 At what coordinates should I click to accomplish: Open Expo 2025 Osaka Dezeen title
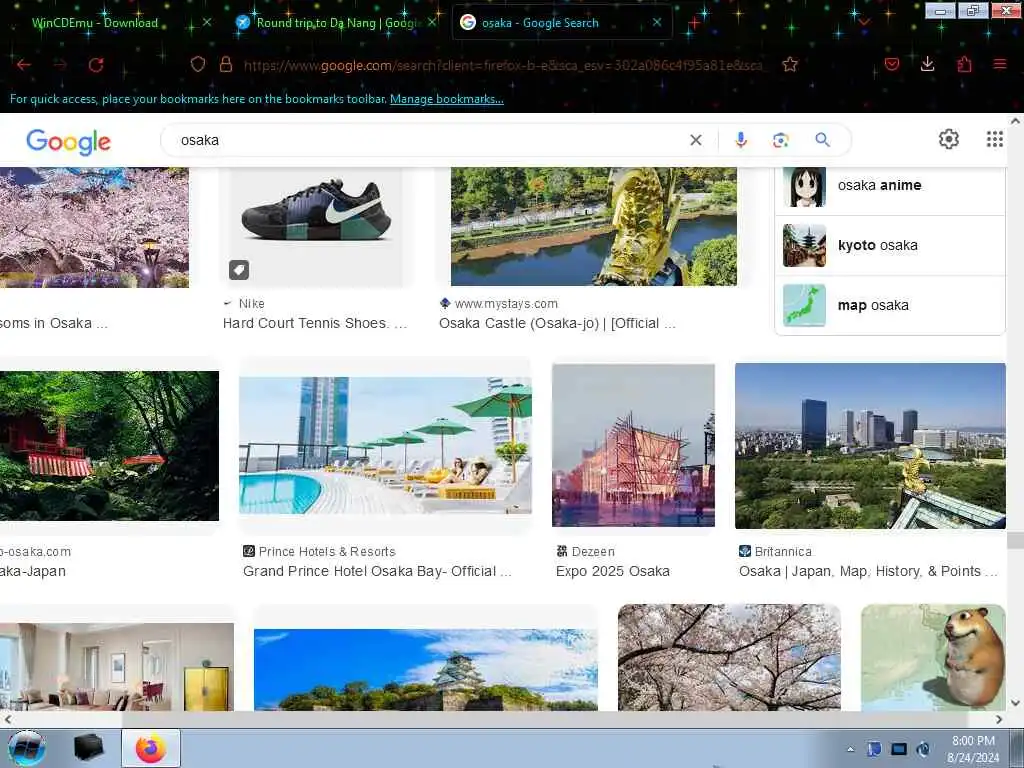(613, 571)
